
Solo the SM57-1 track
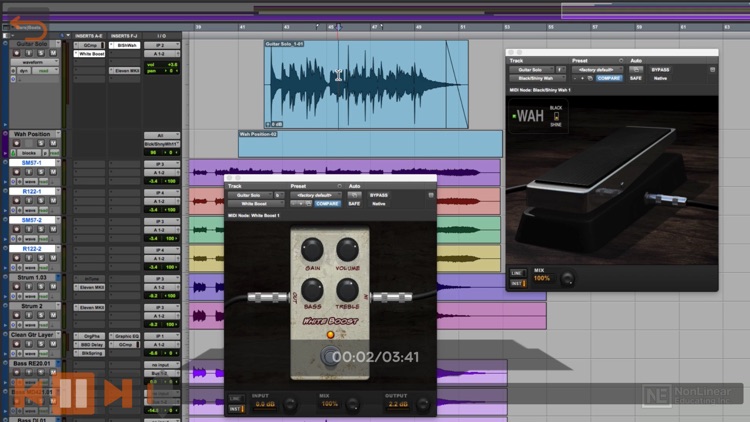[x=41, y=172]
